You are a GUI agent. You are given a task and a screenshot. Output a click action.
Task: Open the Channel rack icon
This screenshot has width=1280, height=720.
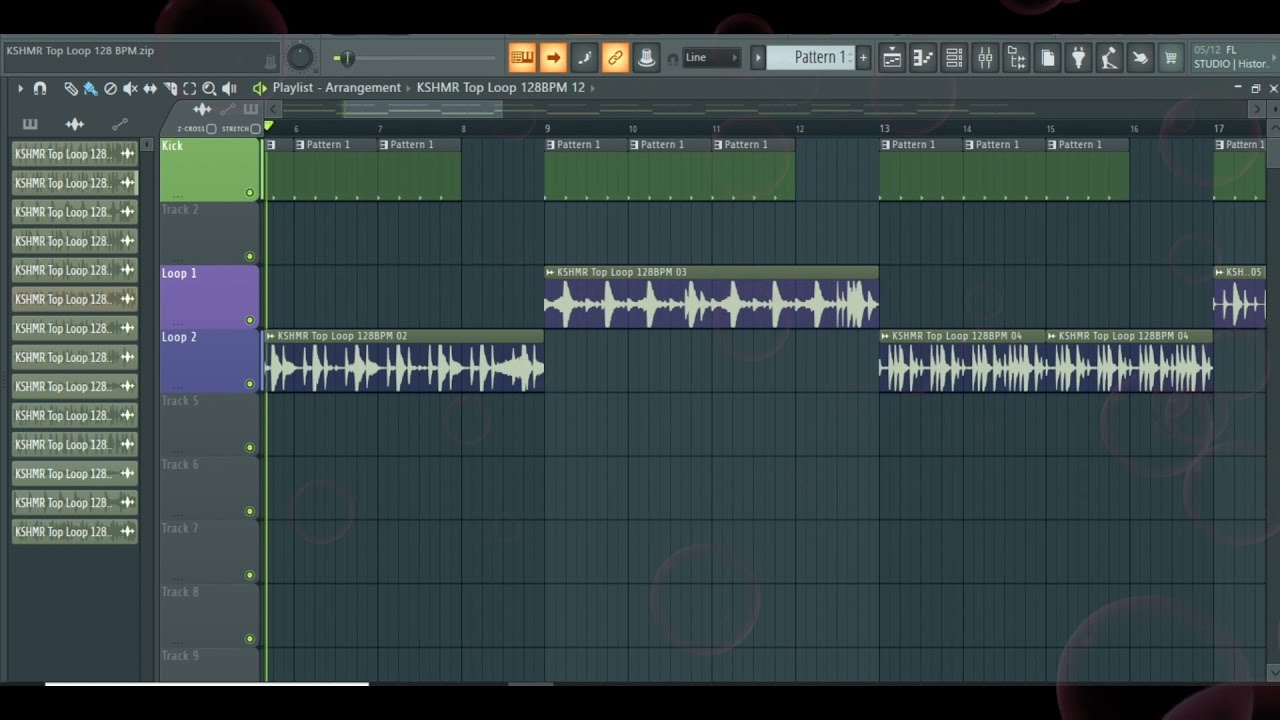tap(954, 58)
